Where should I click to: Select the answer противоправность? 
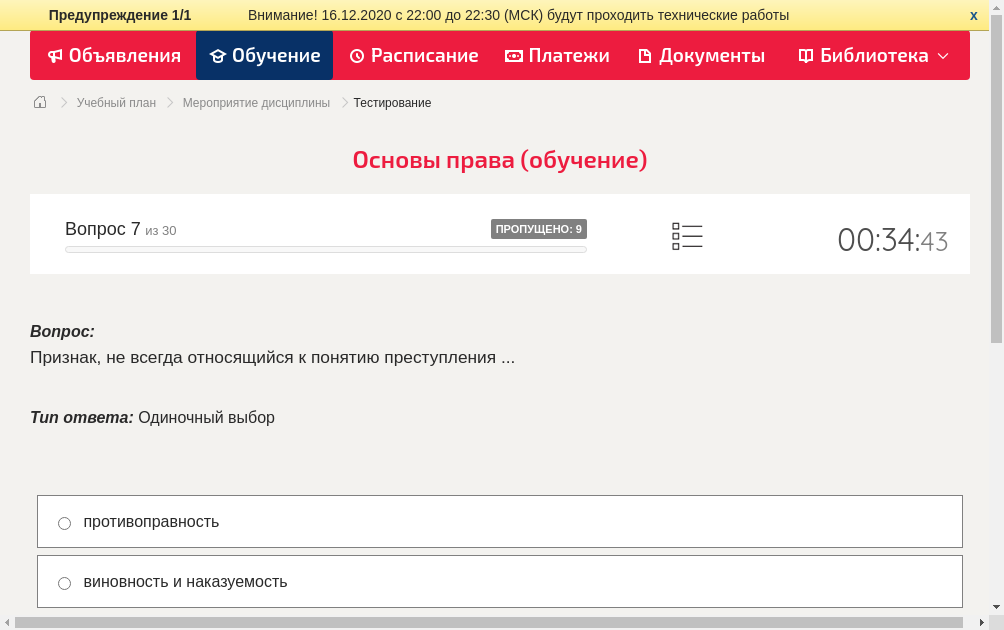(64, 522)
